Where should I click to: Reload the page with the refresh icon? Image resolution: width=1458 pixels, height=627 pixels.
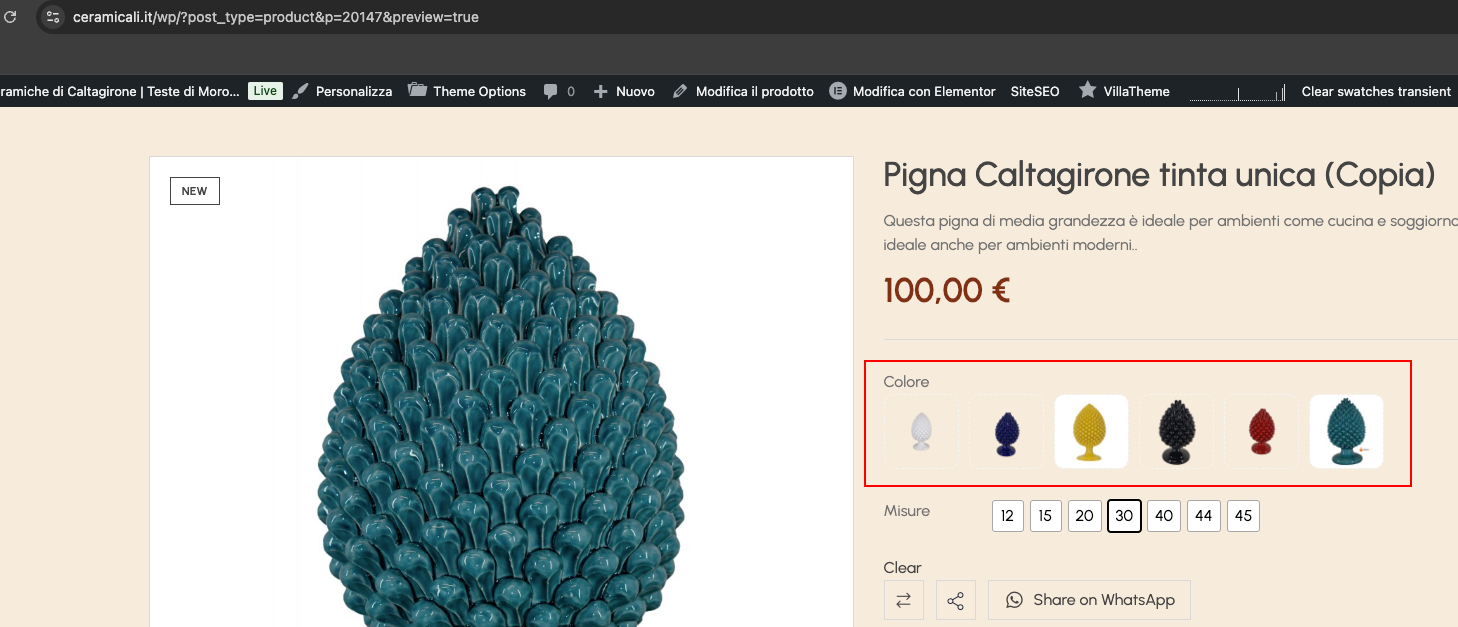[11, 17]
